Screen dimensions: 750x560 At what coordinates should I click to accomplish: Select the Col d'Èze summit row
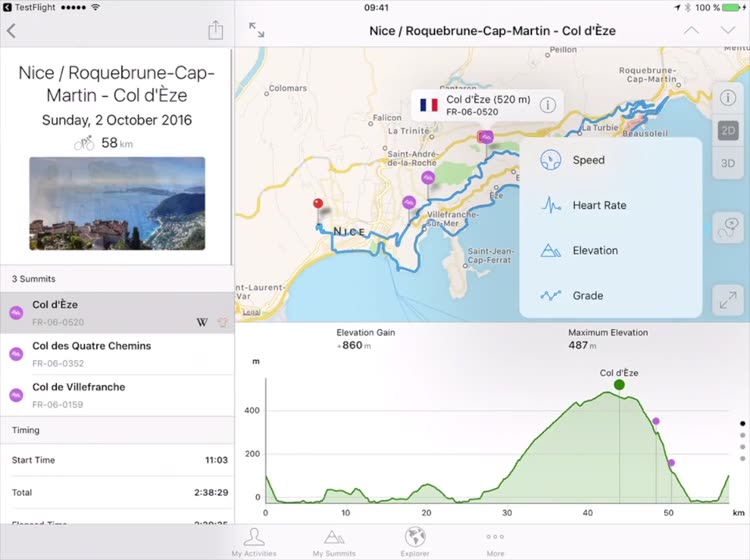pos(117,313)
